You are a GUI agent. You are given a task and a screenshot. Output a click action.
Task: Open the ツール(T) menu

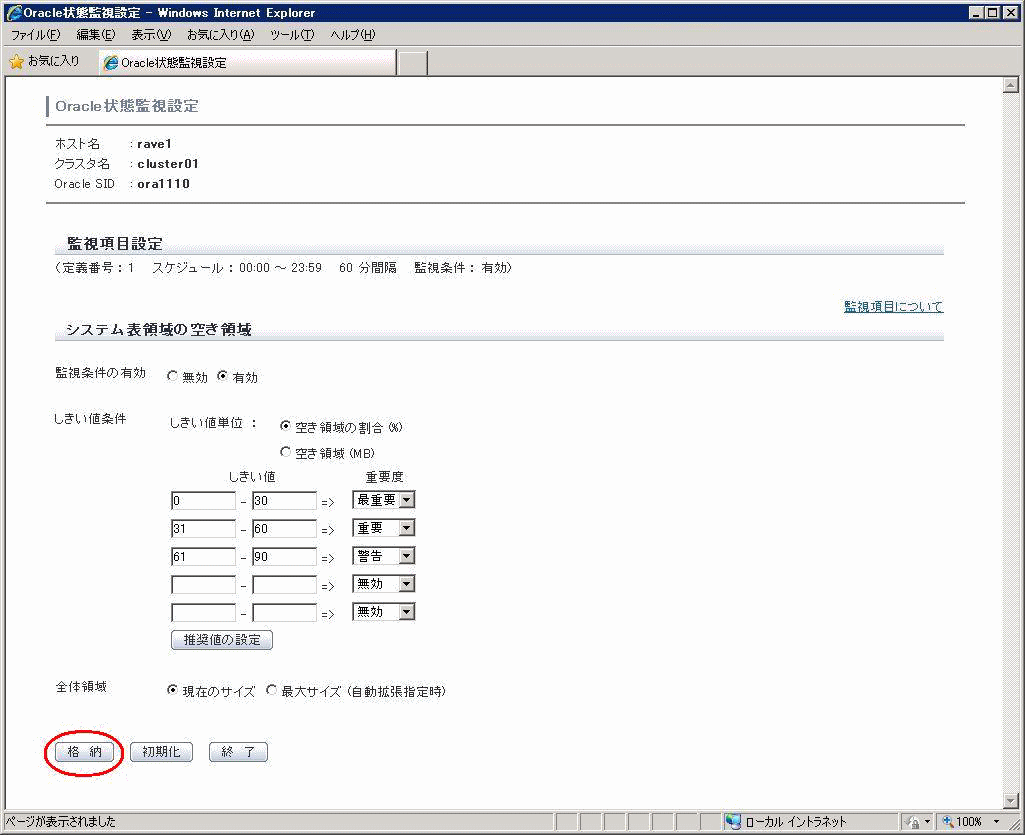[292, 35]
